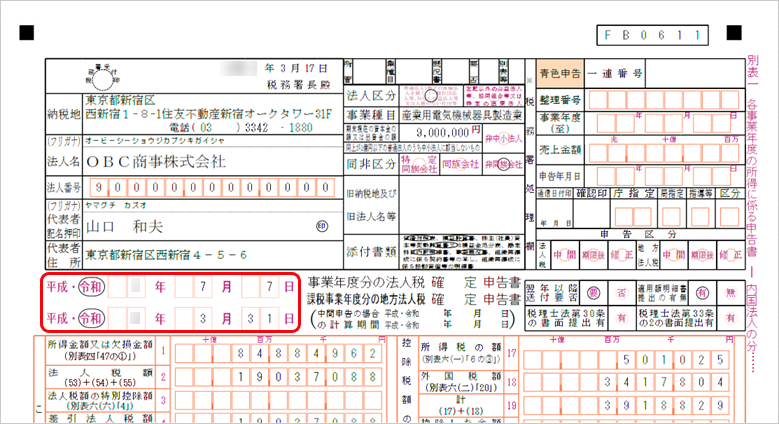Click the 青色申告 label cell
The width and height of the screenshot is (779, 424).
click(x=560, y=74)
